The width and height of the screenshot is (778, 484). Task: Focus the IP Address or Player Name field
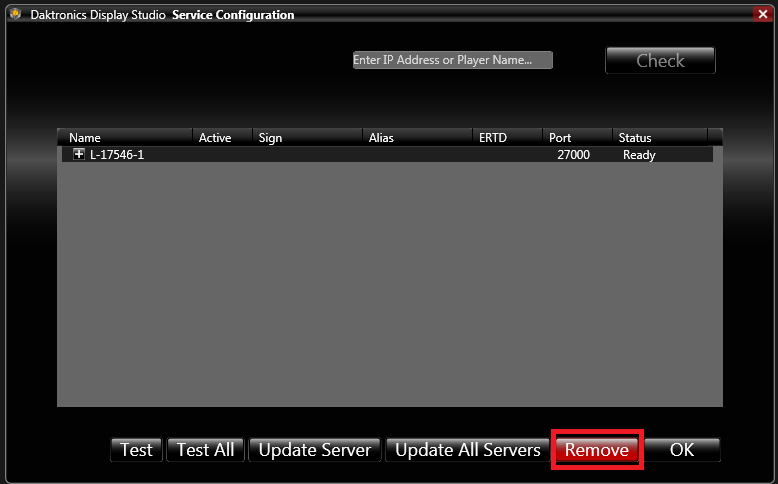pos(452,60)
